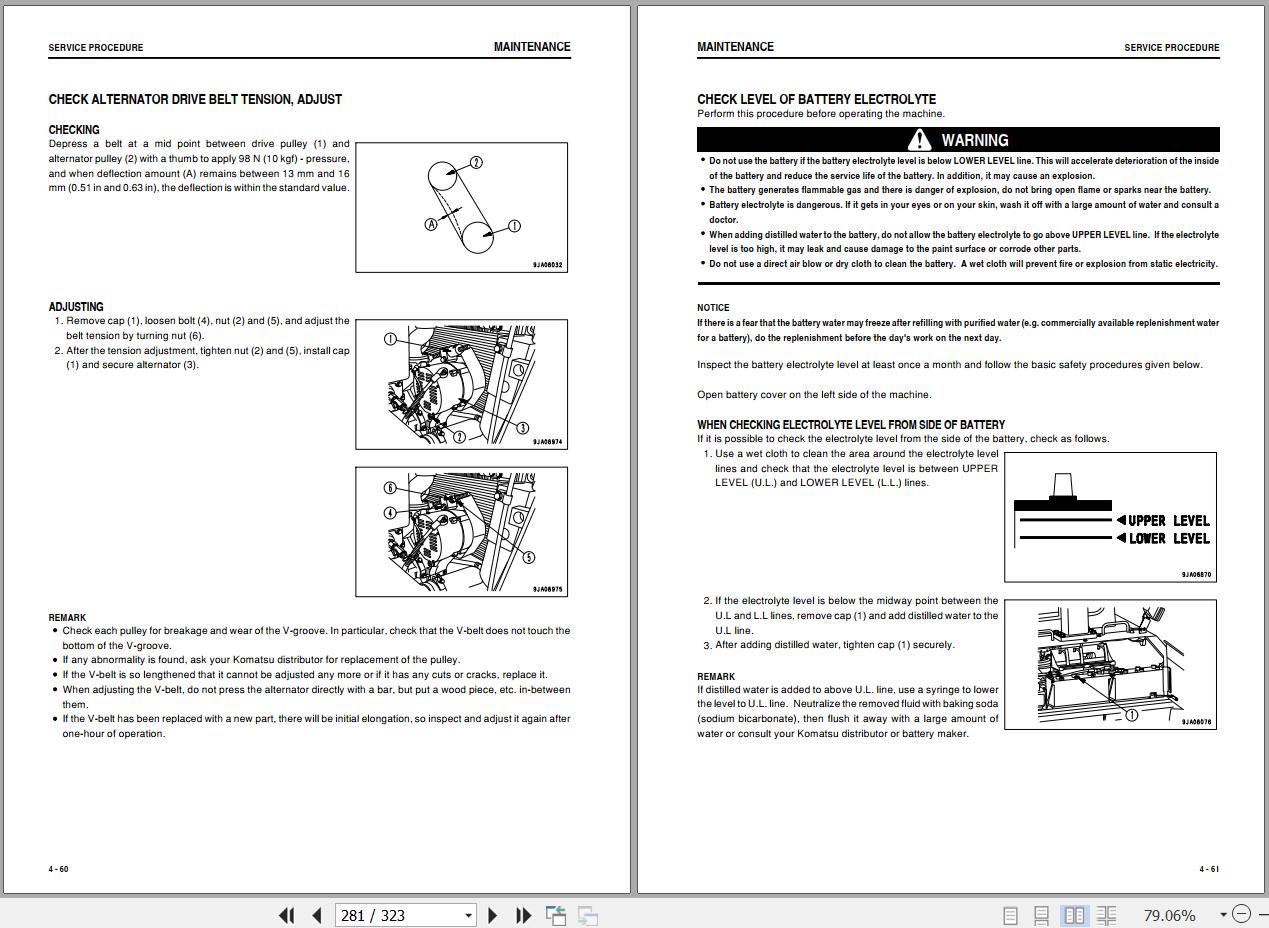1269x928 pixels.
Task: Click heading CHECK LEVEL OF BATTERY ELECTROLYTE
Action: coord(816,99)
